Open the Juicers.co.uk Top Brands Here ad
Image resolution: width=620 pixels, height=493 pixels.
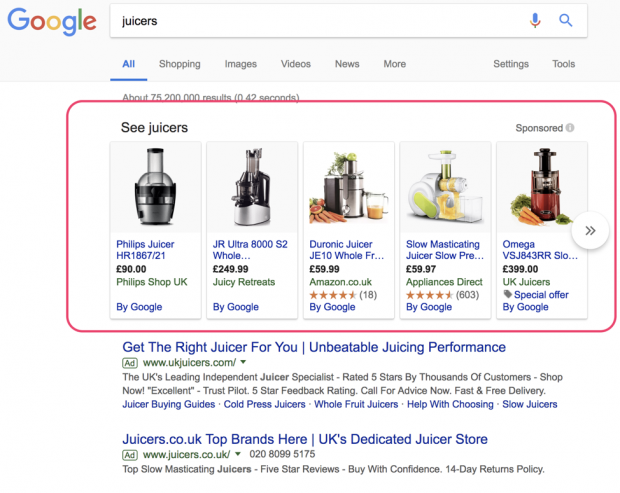[x=305, y=439]
